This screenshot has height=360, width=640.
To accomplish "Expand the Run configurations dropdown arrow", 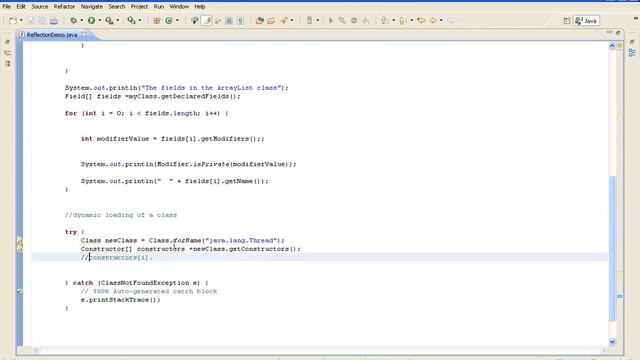I will pos(100,20).
